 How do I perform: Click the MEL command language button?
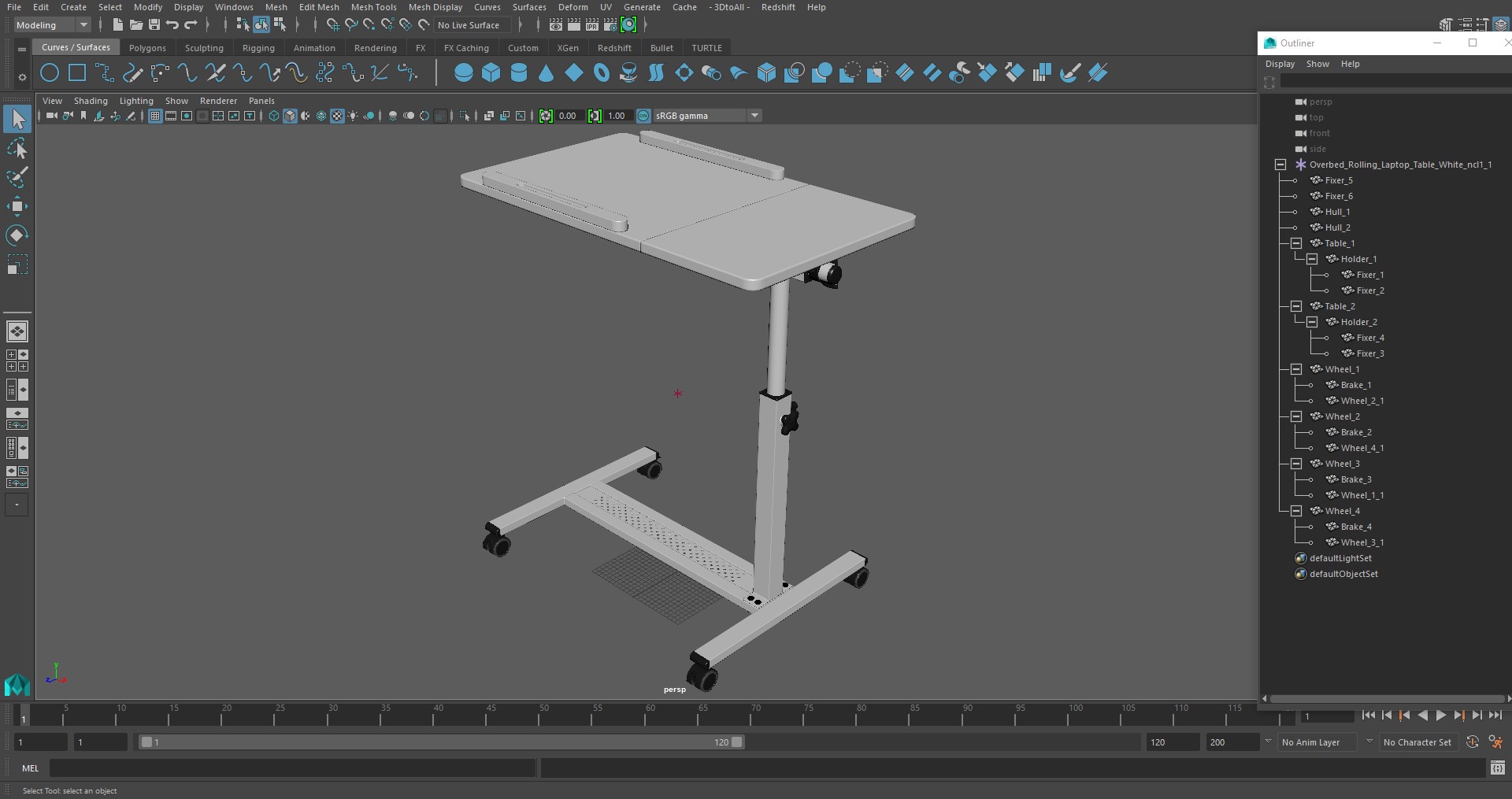(x=31, y=768)
